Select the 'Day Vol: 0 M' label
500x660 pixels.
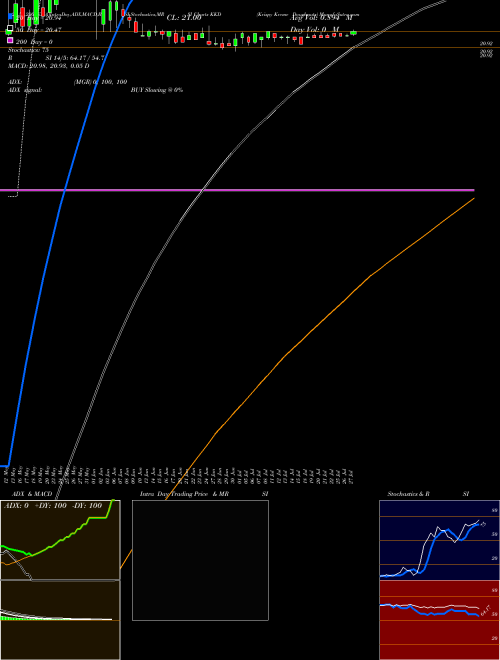[x=314, y=29]
